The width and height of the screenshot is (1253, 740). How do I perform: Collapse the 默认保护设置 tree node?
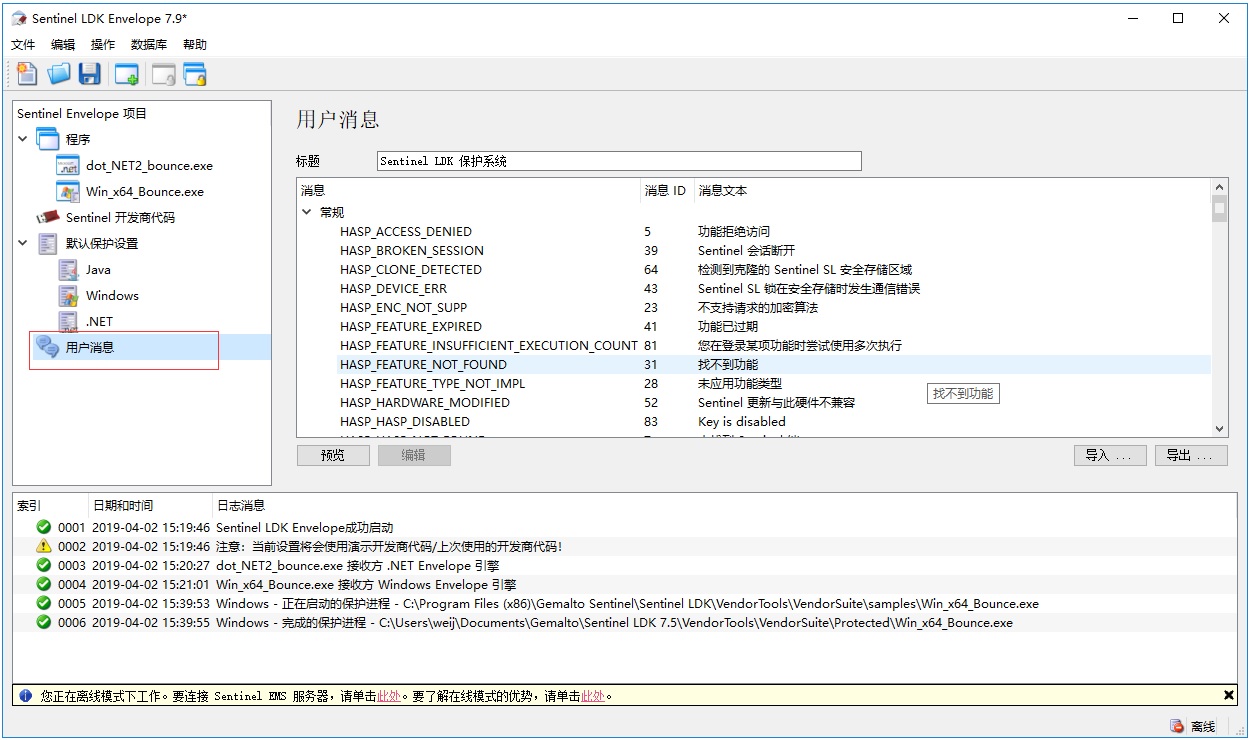coord(23,243)
